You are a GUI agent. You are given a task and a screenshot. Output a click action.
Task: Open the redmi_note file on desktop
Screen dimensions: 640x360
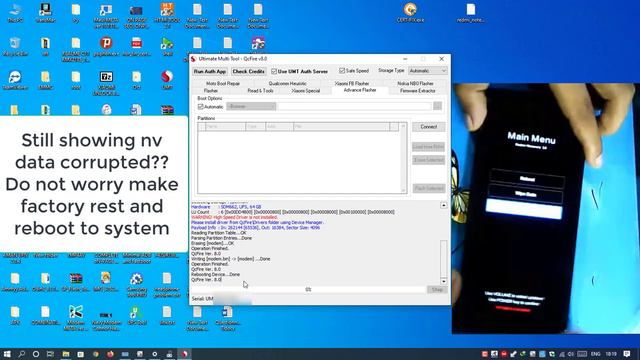coord(471,12)
